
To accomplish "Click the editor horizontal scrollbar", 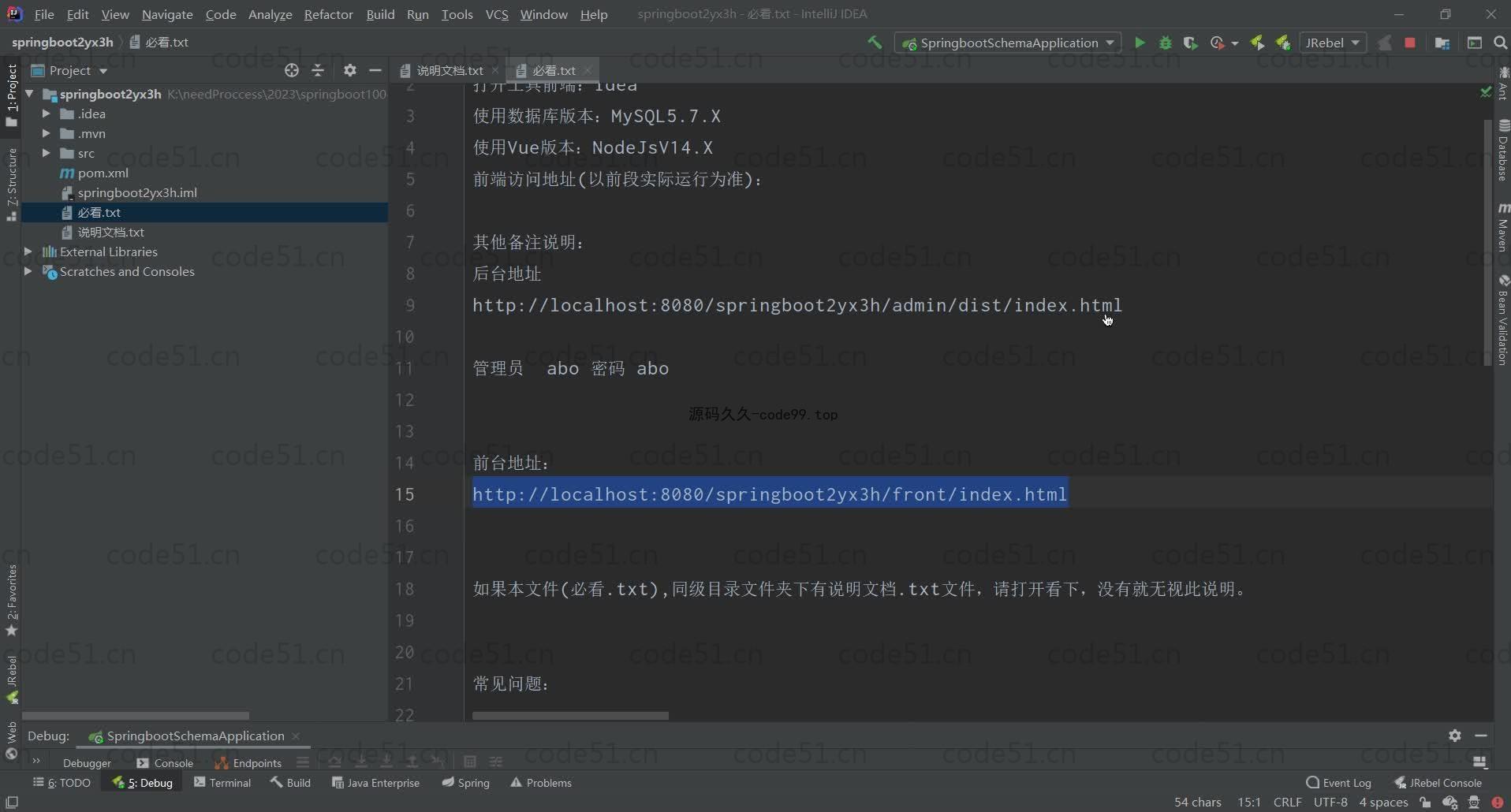I will click(570, 716).
